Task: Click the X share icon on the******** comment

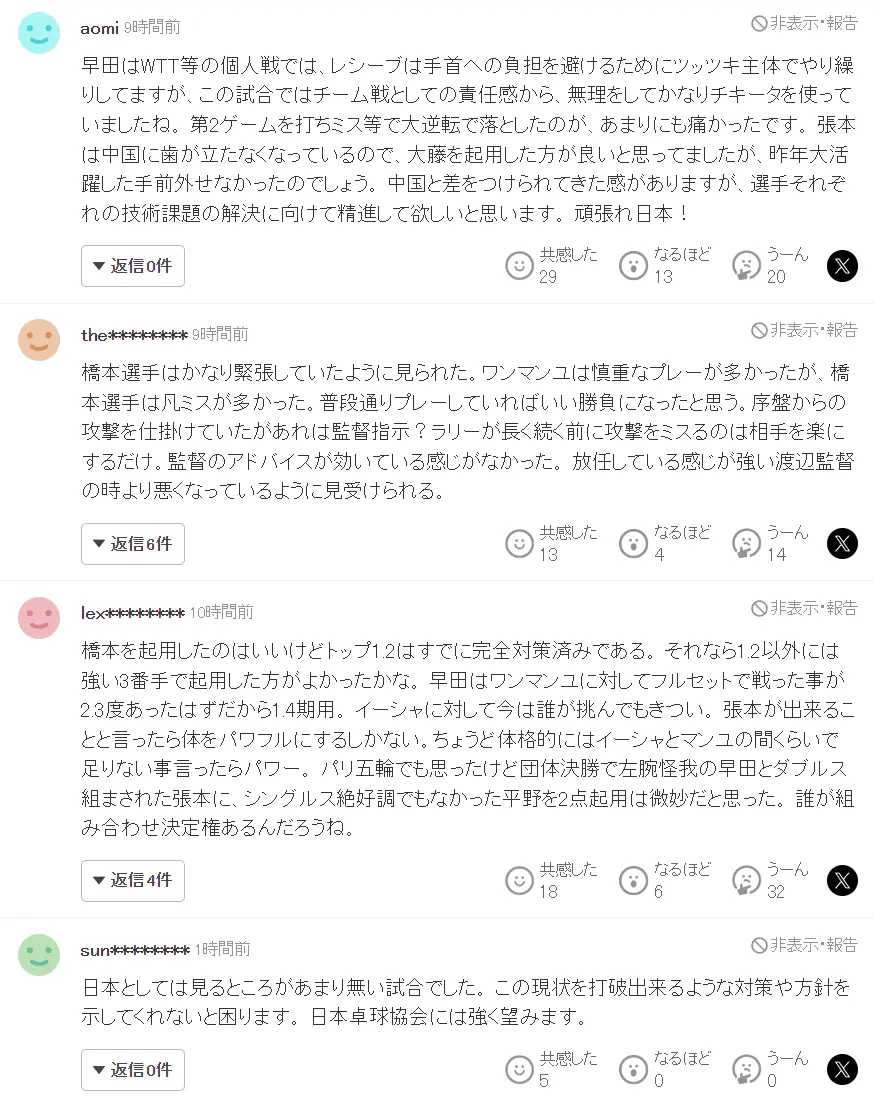Action: point(842,543)
